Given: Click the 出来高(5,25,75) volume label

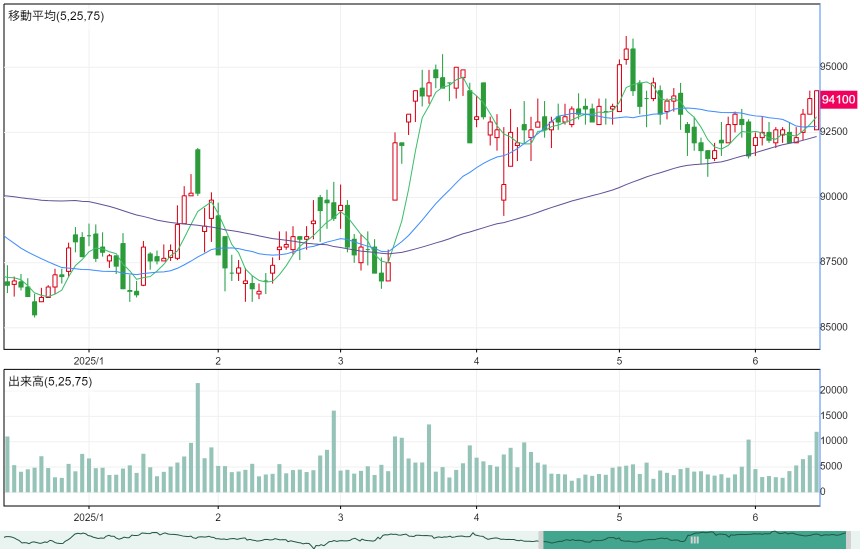Looking at the screenshot, I should [x=50, y=382].
